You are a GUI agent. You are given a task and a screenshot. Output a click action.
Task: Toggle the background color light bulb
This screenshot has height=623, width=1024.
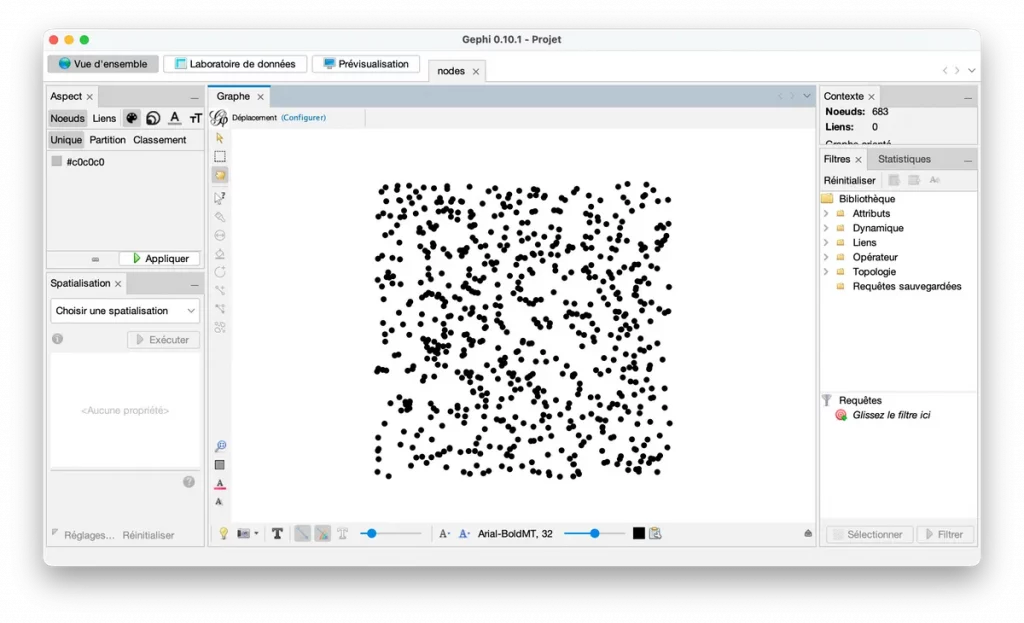(222, 533)
